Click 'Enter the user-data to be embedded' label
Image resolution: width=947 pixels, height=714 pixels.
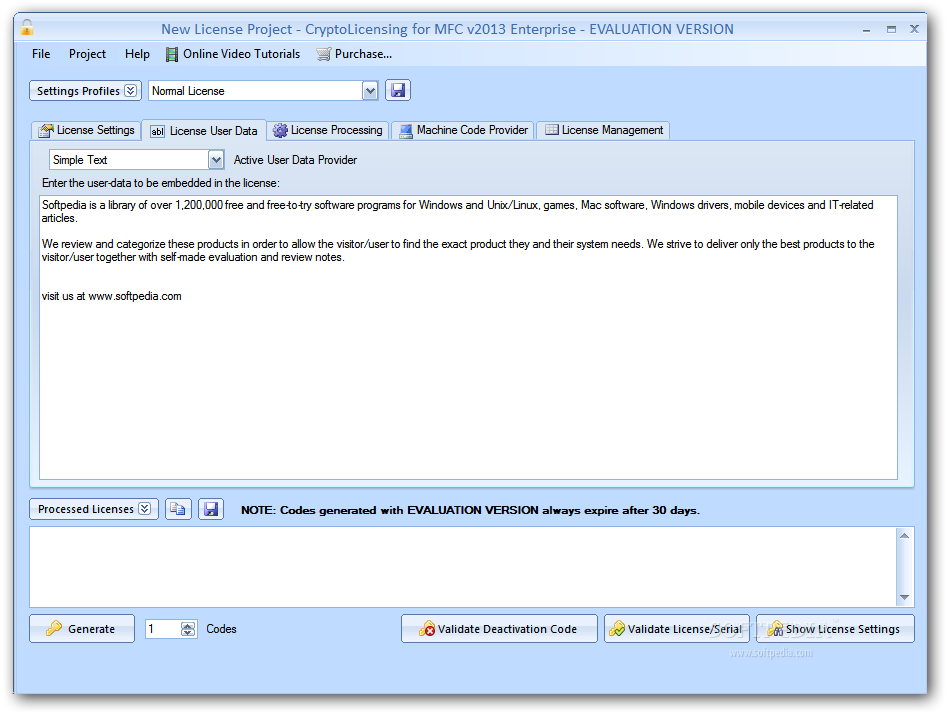[x=161, y=183]
